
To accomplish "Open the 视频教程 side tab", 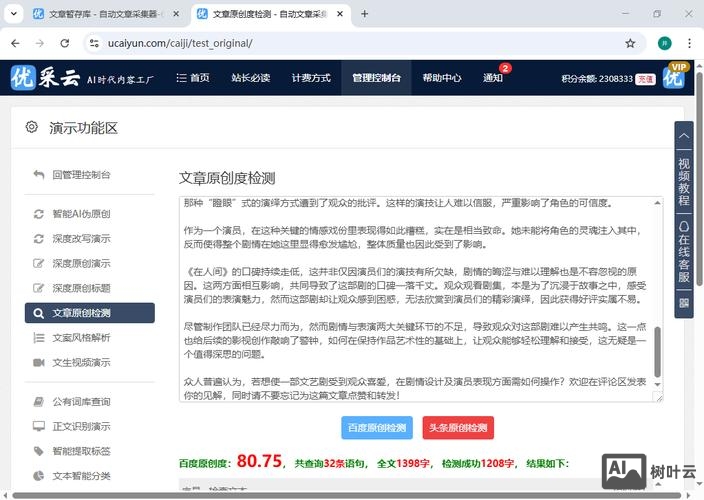I will pyautogui.click(x=684, y=181).
